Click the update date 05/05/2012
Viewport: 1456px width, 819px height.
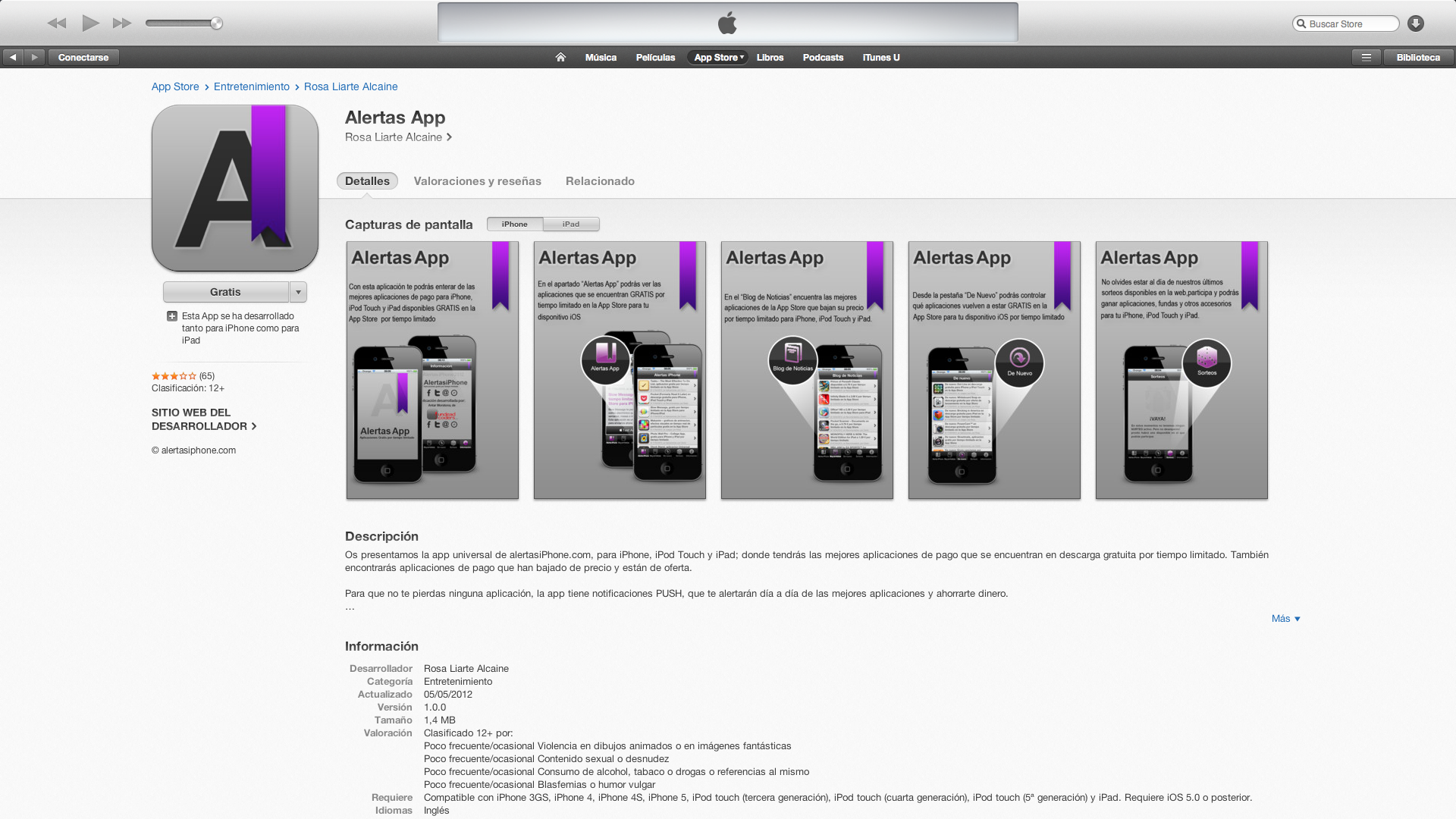[x=448, y=695]
